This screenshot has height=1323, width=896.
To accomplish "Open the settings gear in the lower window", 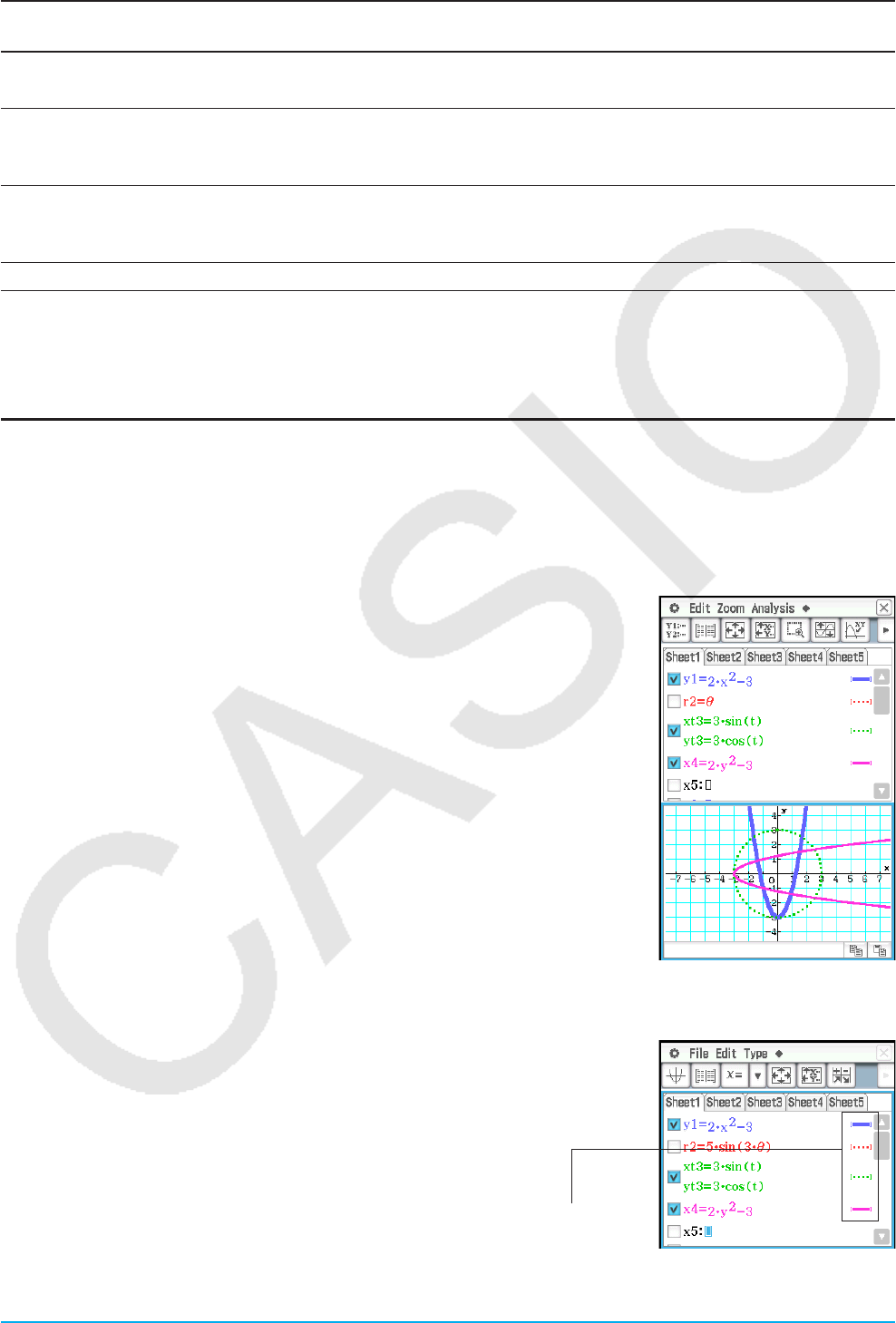I will click(674, 1054).
